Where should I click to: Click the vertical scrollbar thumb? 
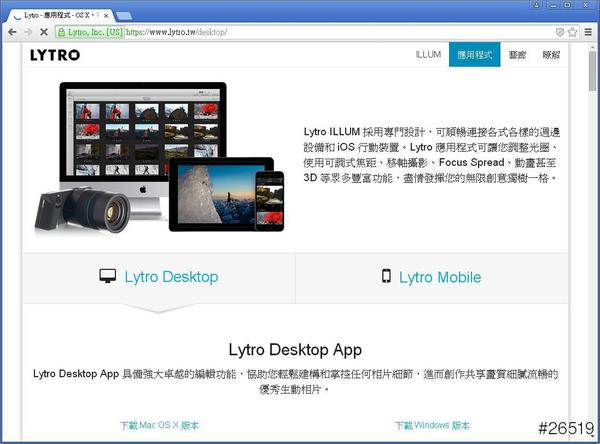click(x=592, y=72)
